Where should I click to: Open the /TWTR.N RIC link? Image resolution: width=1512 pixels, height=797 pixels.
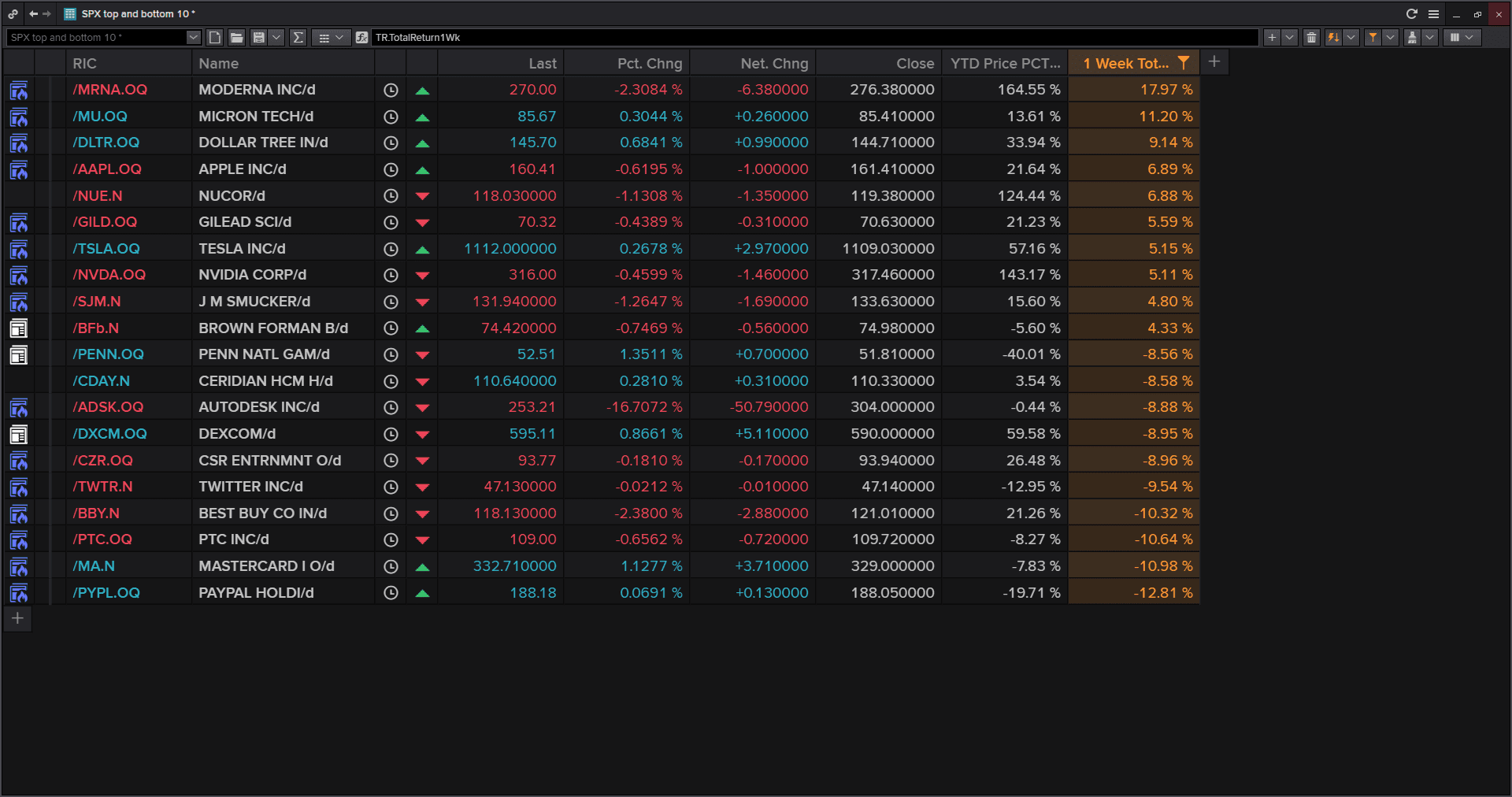[102, 487]
